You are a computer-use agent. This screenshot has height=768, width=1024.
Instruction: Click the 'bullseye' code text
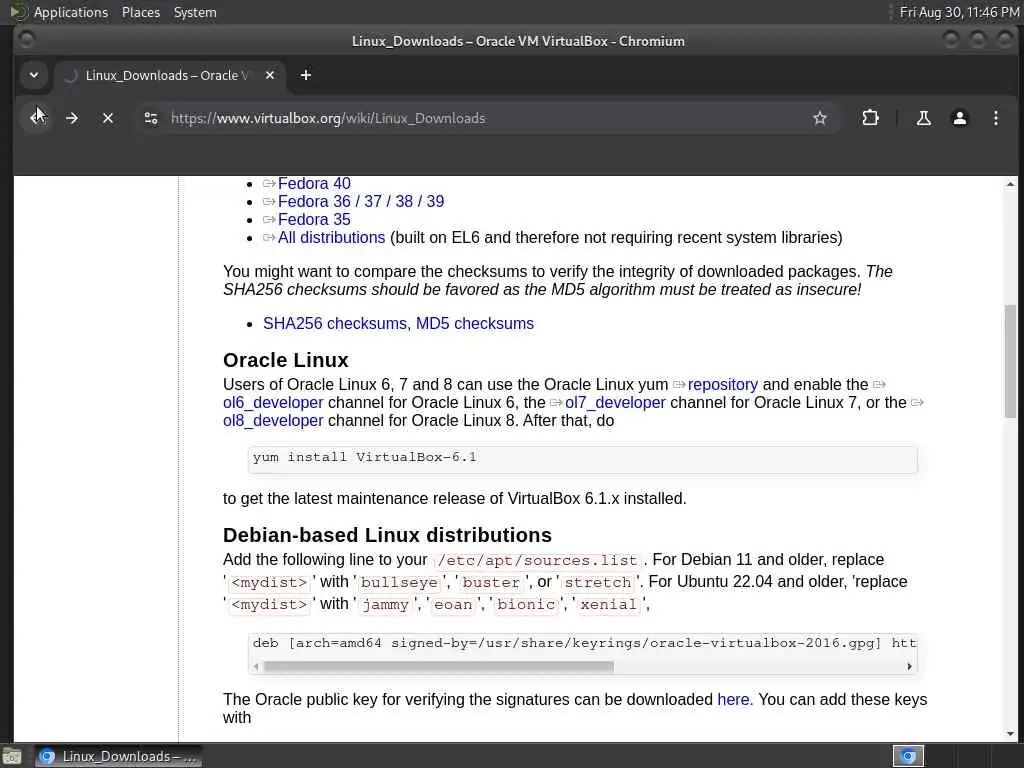click(399, 583)
